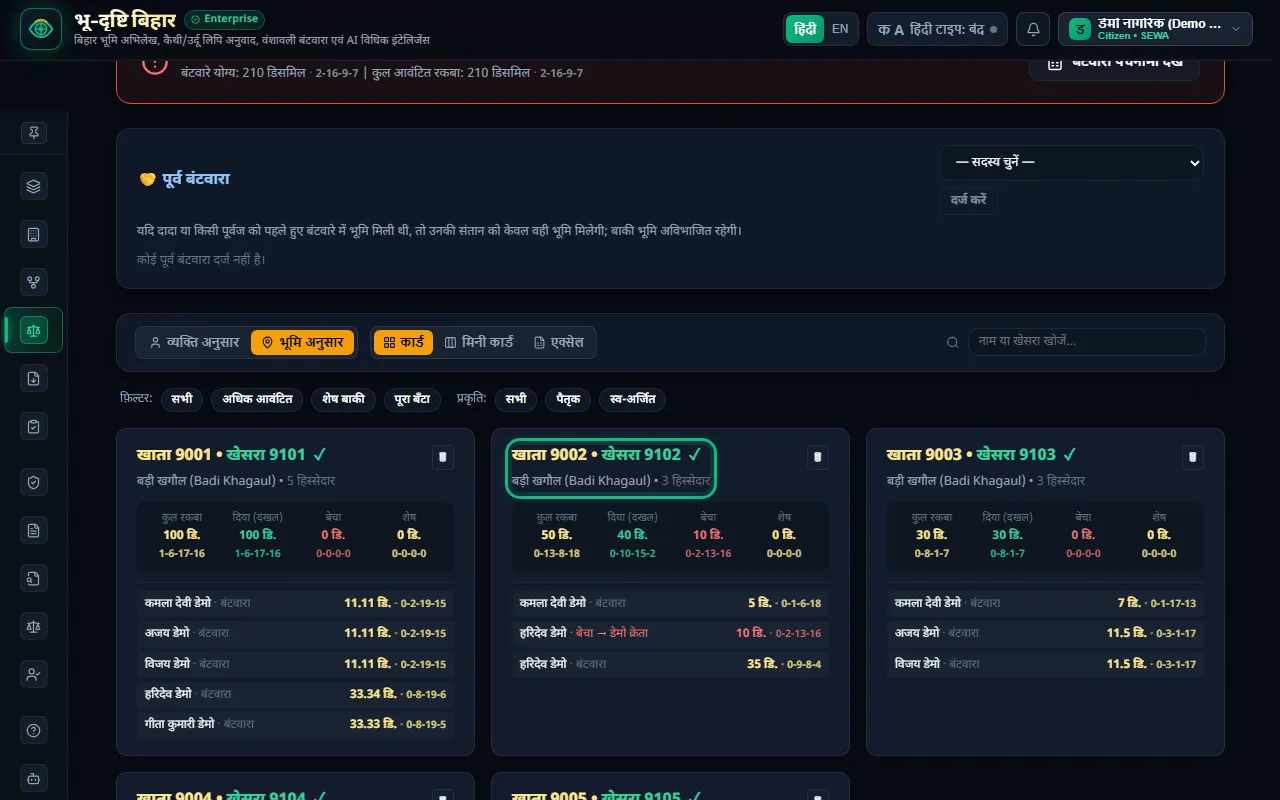The width and height of the screenshot is (1280, 800).
Task: Click the खाता 9001 • खेसरा 9101 heading
Action: (232, 455)
